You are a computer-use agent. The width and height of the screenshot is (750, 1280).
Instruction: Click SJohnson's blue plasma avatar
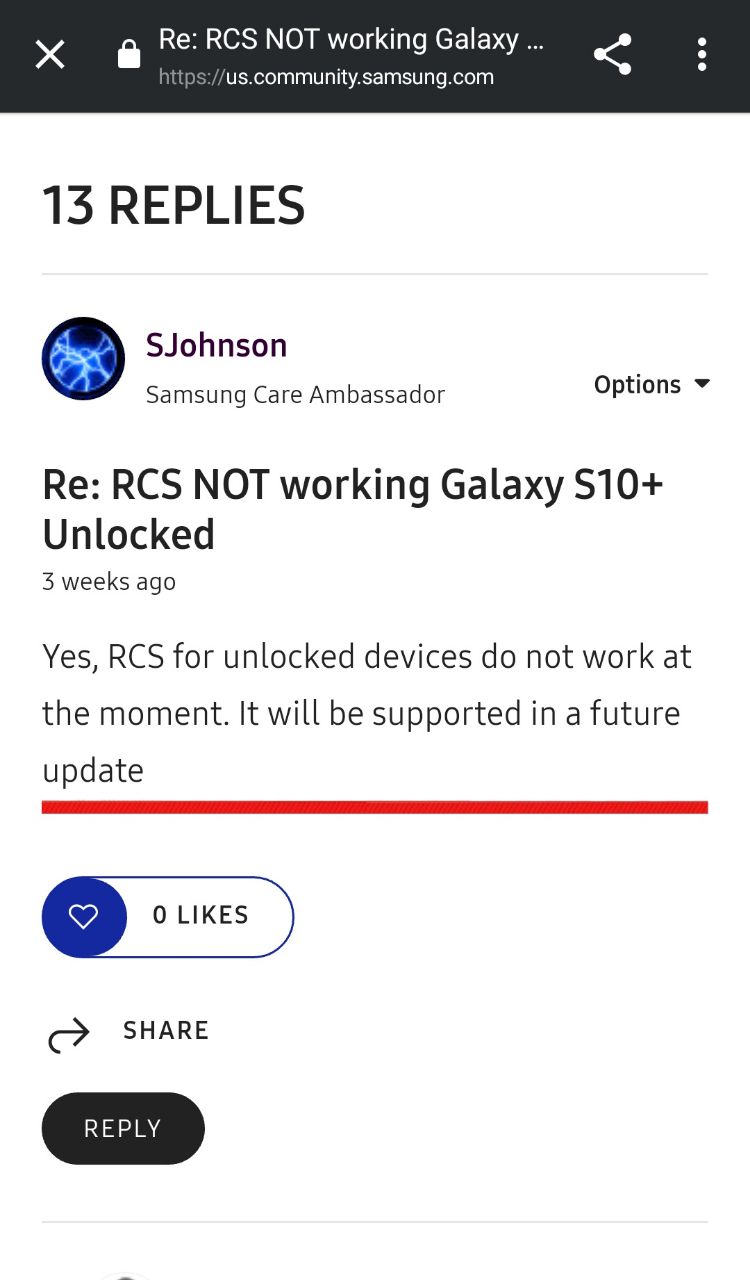coord(83,358)
